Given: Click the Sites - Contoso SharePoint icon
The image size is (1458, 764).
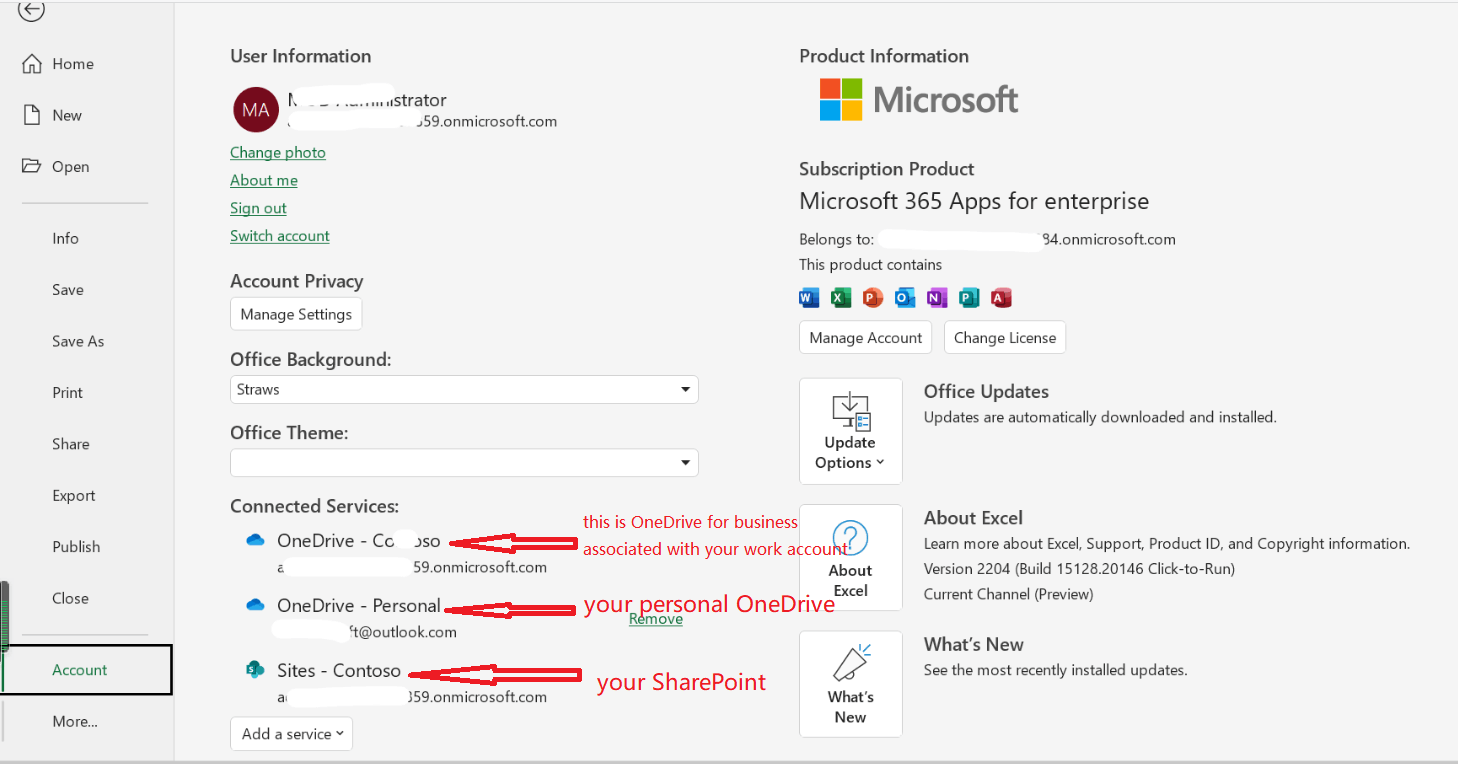Looking at the screenshot, I should click(x=255, y=670).
